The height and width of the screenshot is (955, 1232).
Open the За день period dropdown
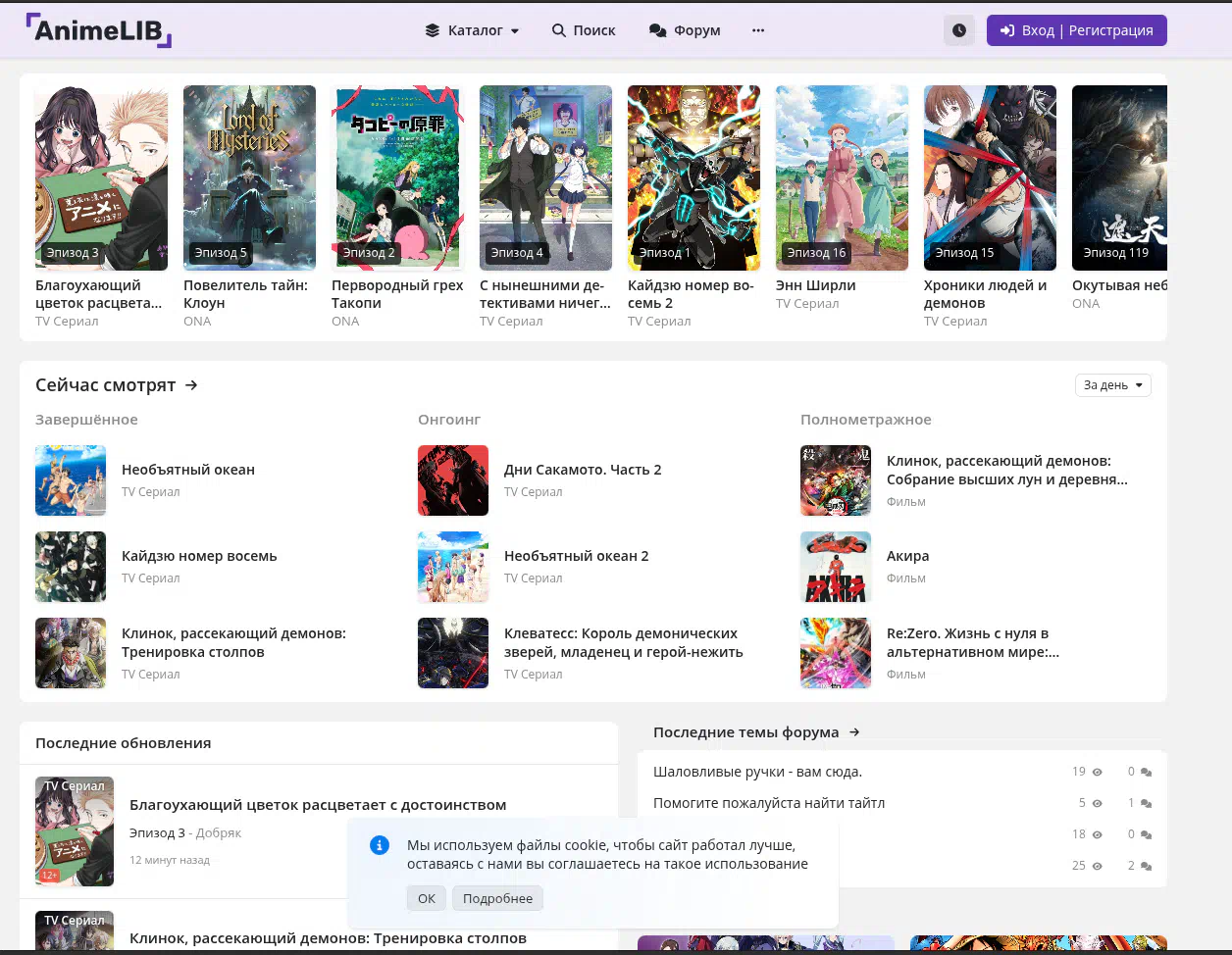pyautogui.click(x=1113, y=385)
